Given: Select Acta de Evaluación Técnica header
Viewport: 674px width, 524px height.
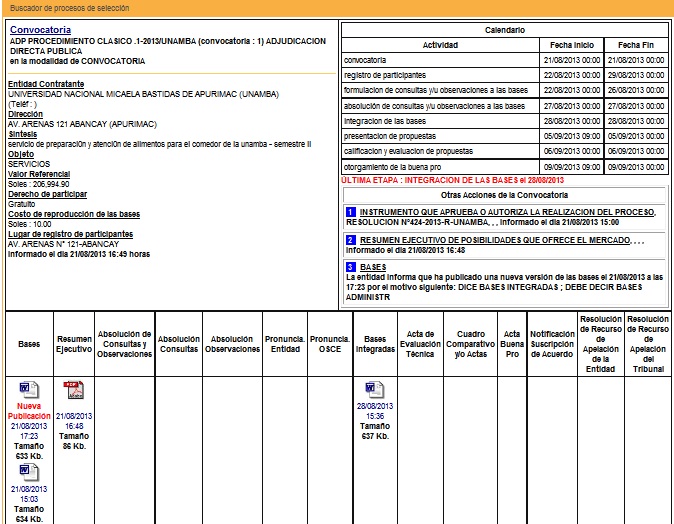Looking at the screenshot, I should click(420, 344).
